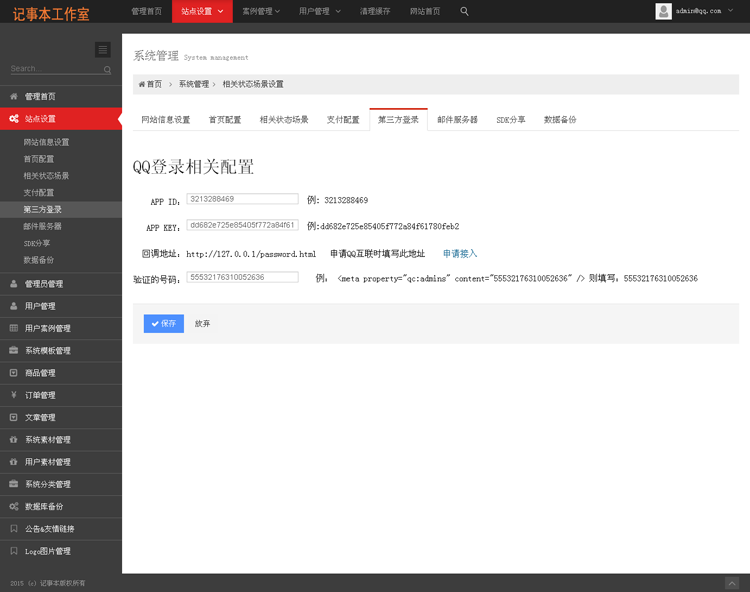Click the home icon beside 管理首页 in sidebar
Viewport: 750px width, 592px height.
pyautogui.click(x=13, y=97)
